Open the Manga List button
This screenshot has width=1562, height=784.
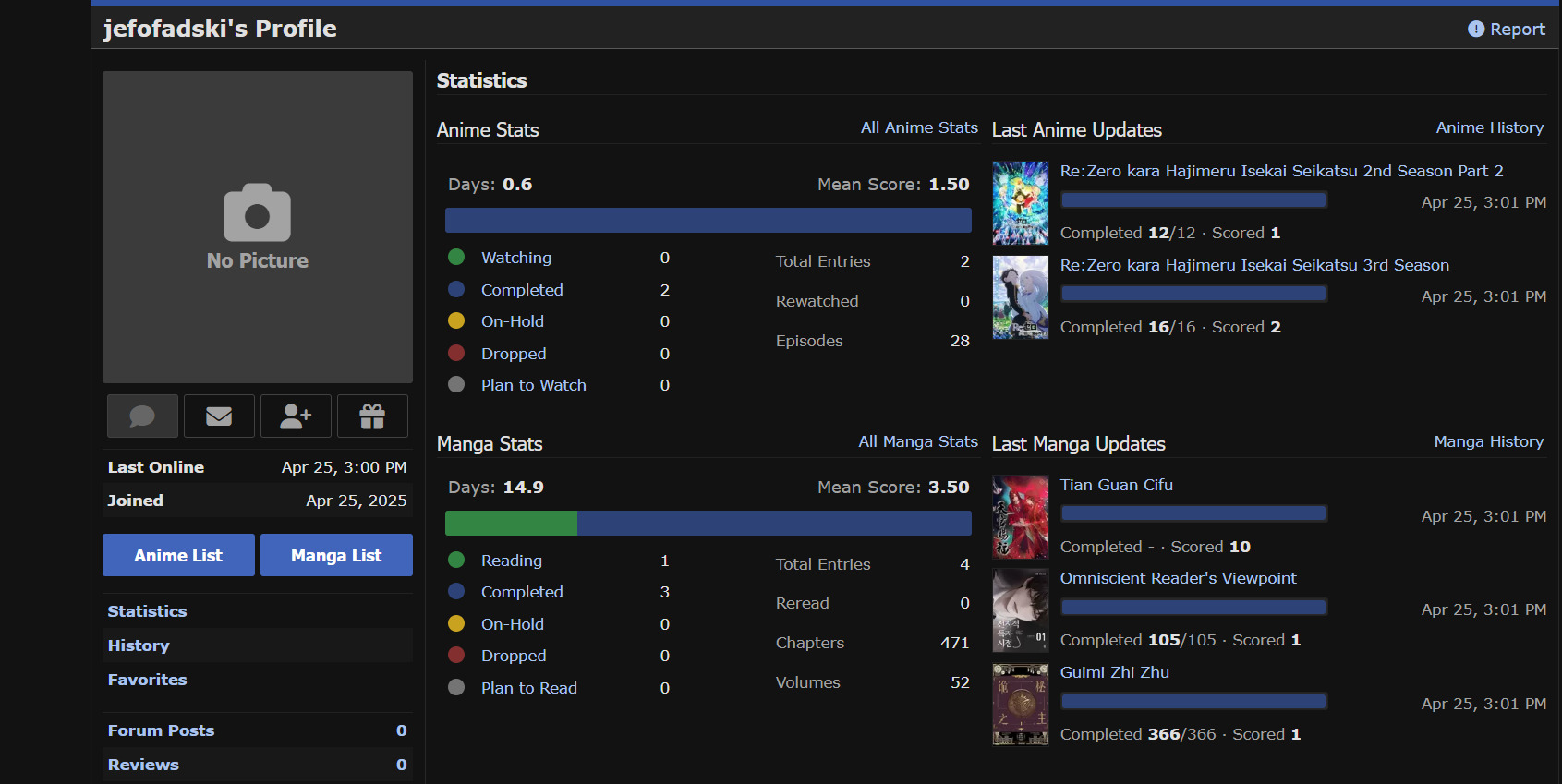point(336,555)
